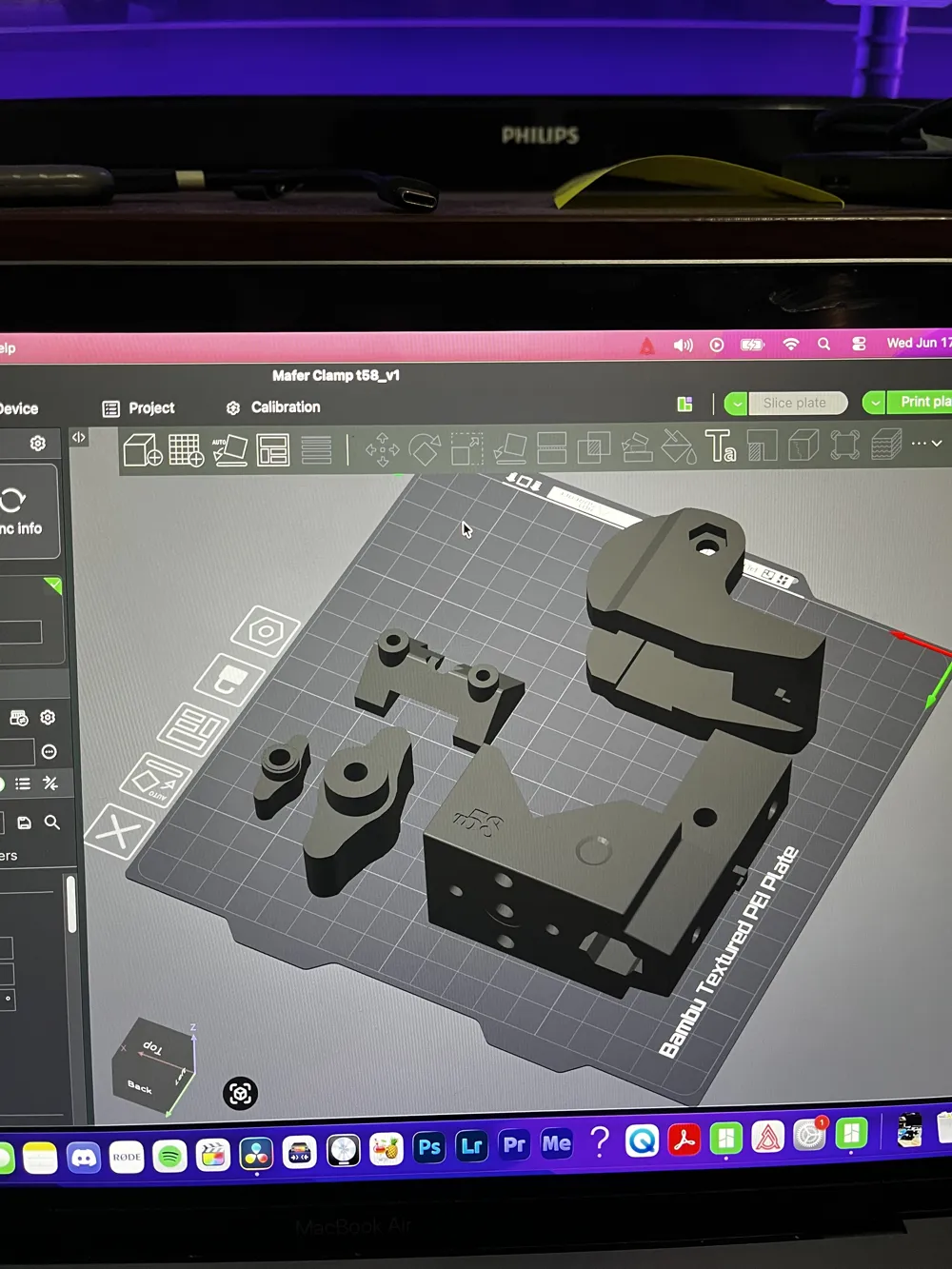Open Spotify from the Dock
Viewport: 952px width, 1269px height.
click(x=170, y=1156)
